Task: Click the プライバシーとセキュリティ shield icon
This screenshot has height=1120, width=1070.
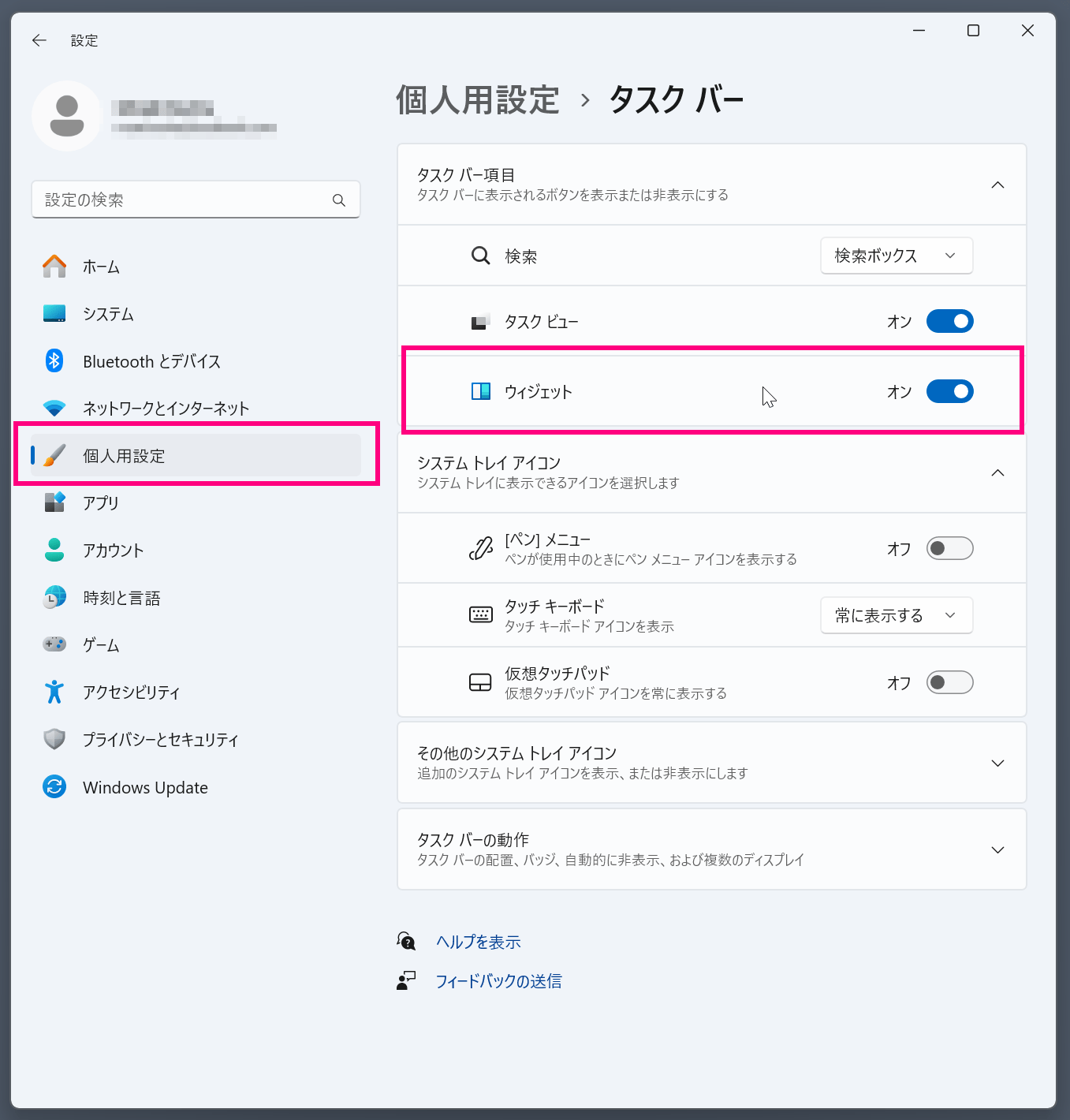Action: coord(54,739)
